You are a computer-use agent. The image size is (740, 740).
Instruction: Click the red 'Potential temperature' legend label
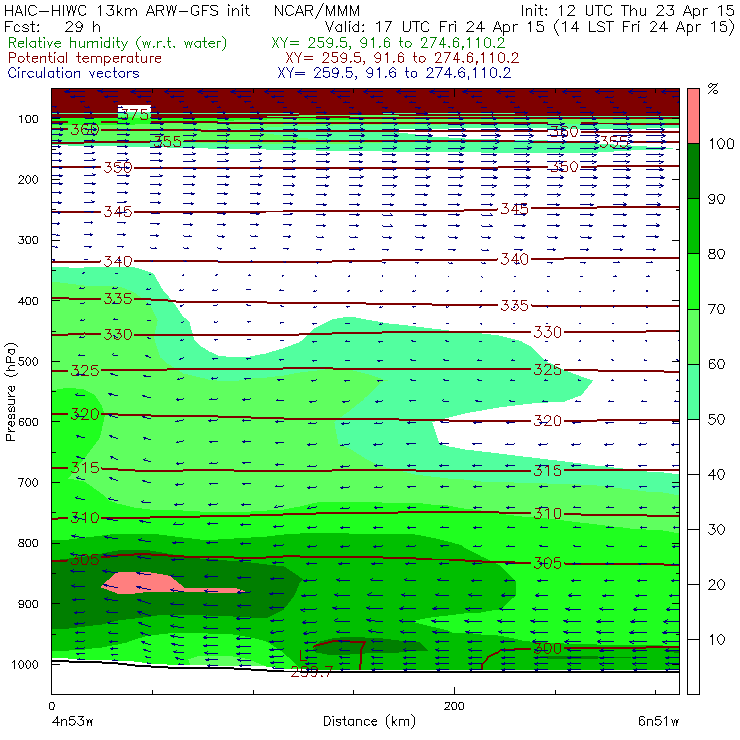(x=84, y=58)
